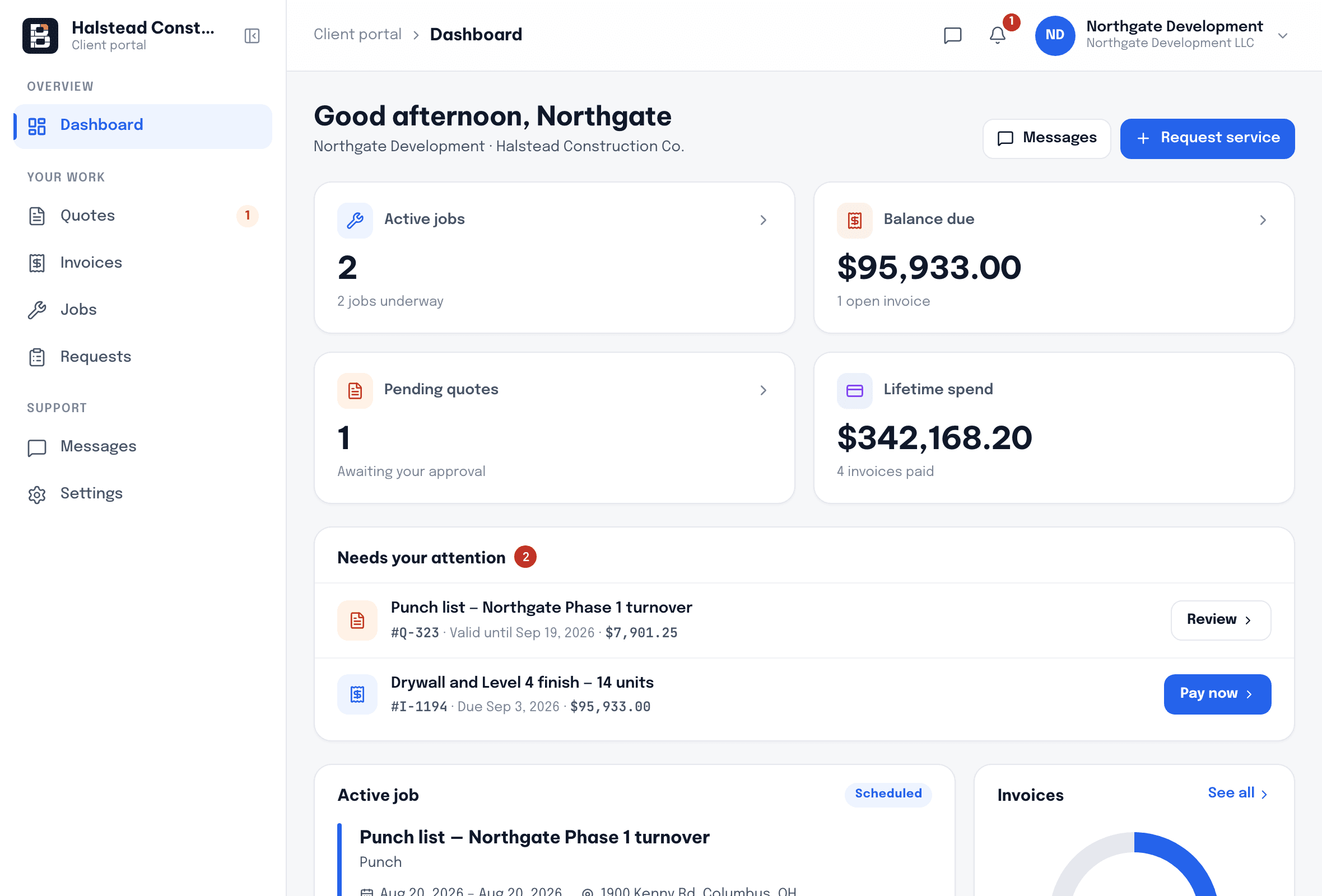Click Northgate Development LLC account name
The height and width of the screenshot is (896, 1322).
coord(1170,43)
